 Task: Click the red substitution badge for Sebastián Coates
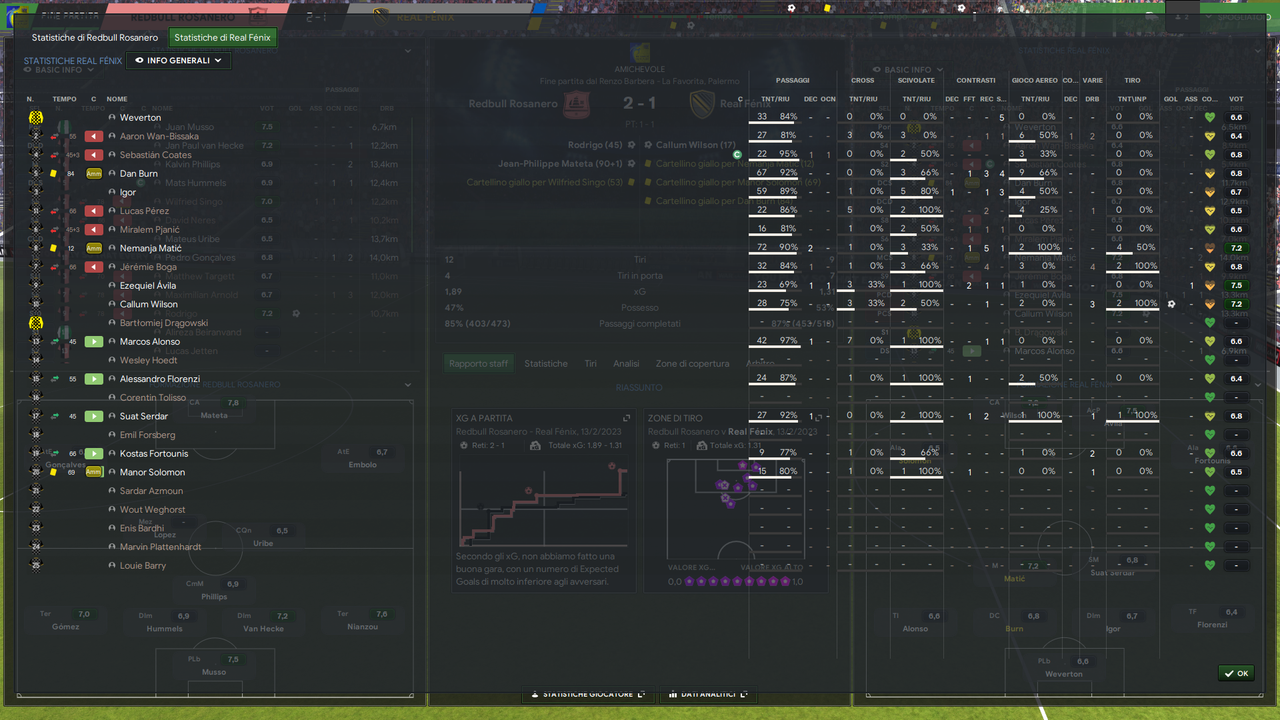pyautogui.click(x=94, y=155)
